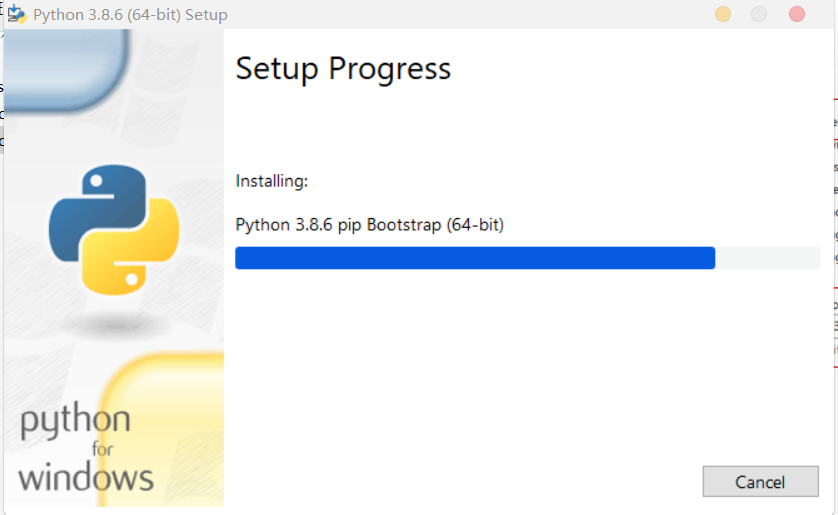
Task: Click the "Setup Progress" heading
Action: (x=343, y=68)
